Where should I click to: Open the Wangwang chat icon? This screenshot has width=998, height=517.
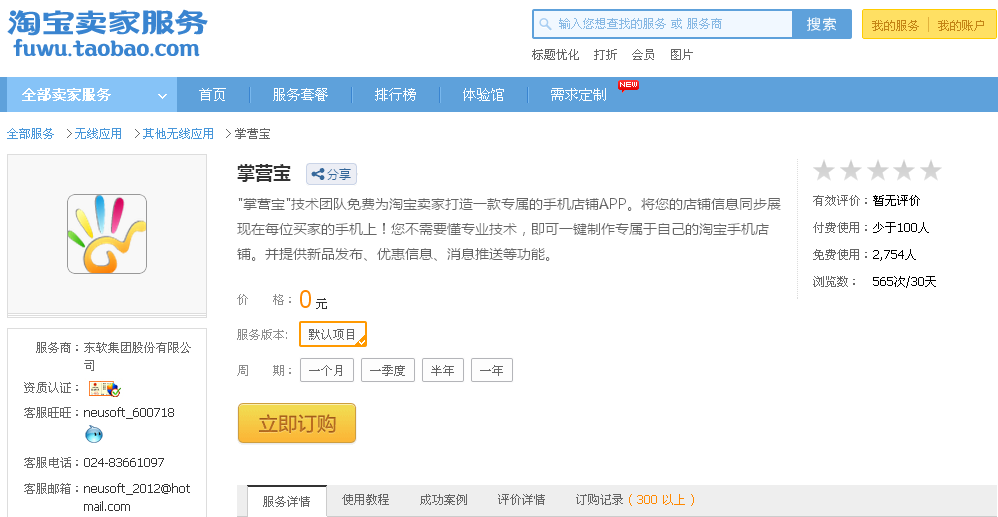pyautogui.click(x=94, y=434)
